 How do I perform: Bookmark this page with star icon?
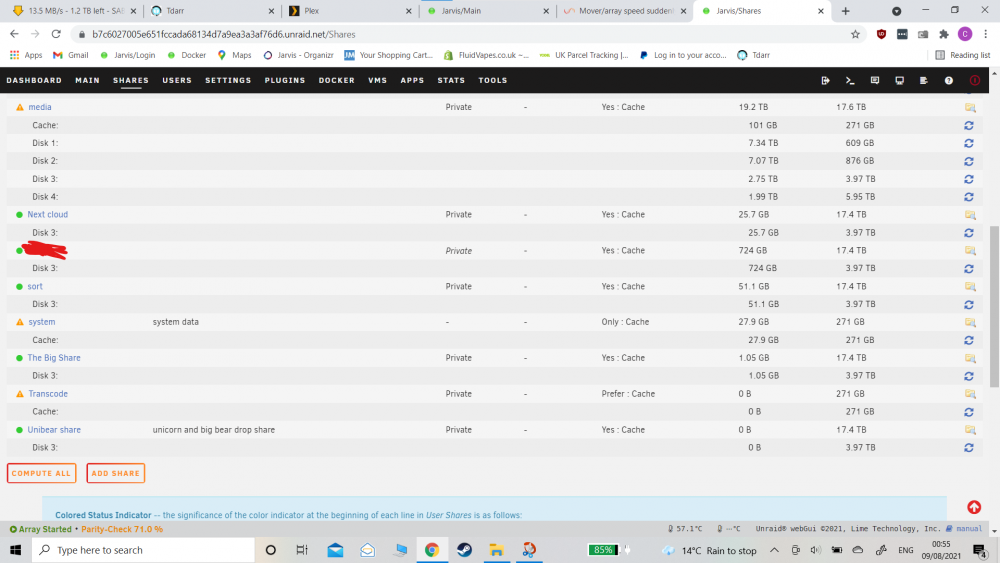(x=855, y=34)
